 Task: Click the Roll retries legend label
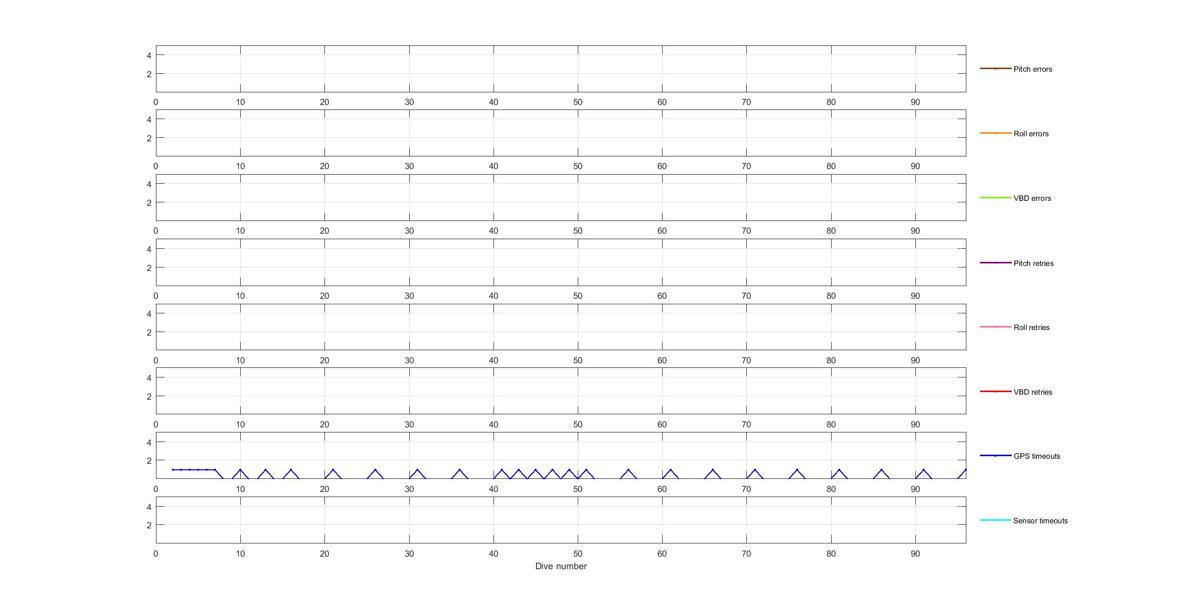tap(1031, 327)
